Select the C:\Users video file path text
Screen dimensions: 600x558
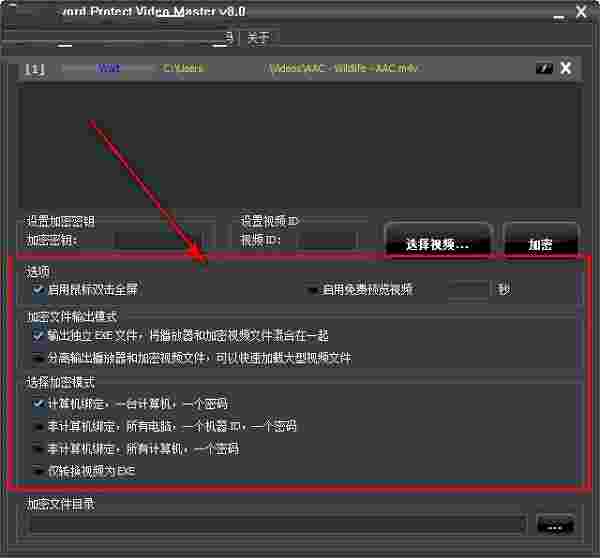click(290, 68)
